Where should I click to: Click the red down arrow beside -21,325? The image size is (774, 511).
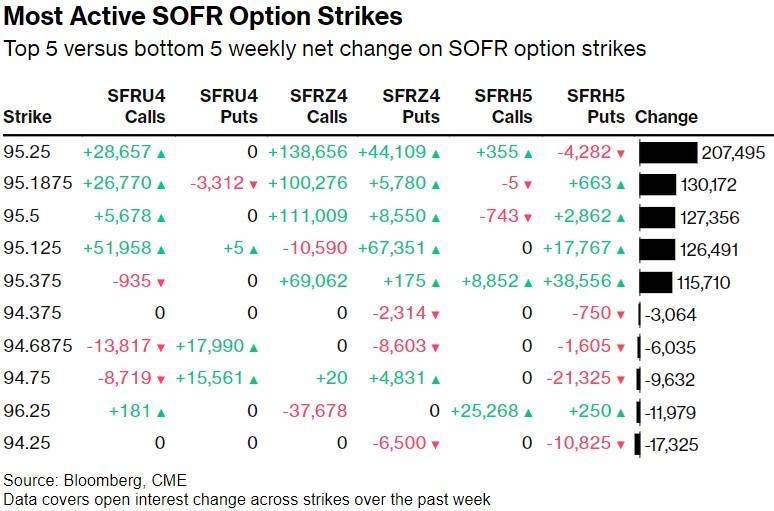tap(621, 379)
